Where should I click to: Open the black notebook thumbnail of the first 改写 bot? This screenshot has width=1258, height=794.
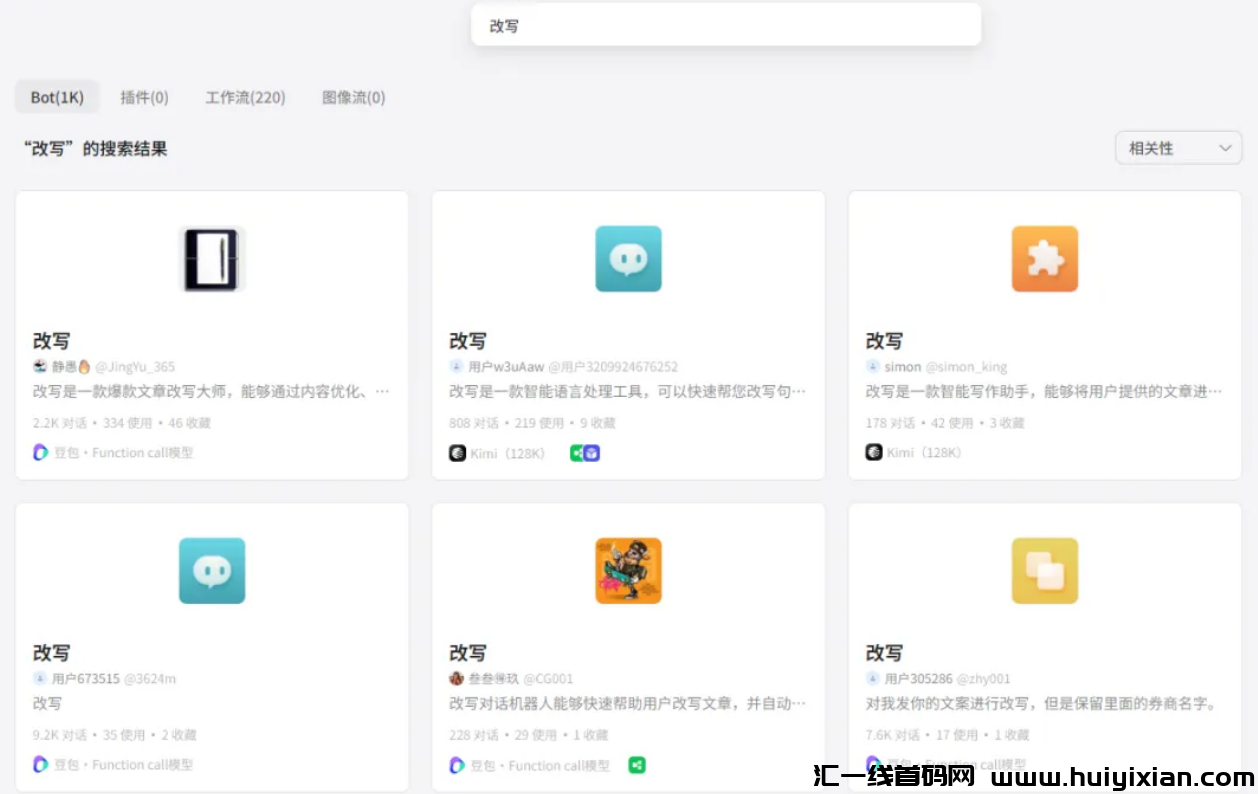pyautogui.click(x=212, y=258)
